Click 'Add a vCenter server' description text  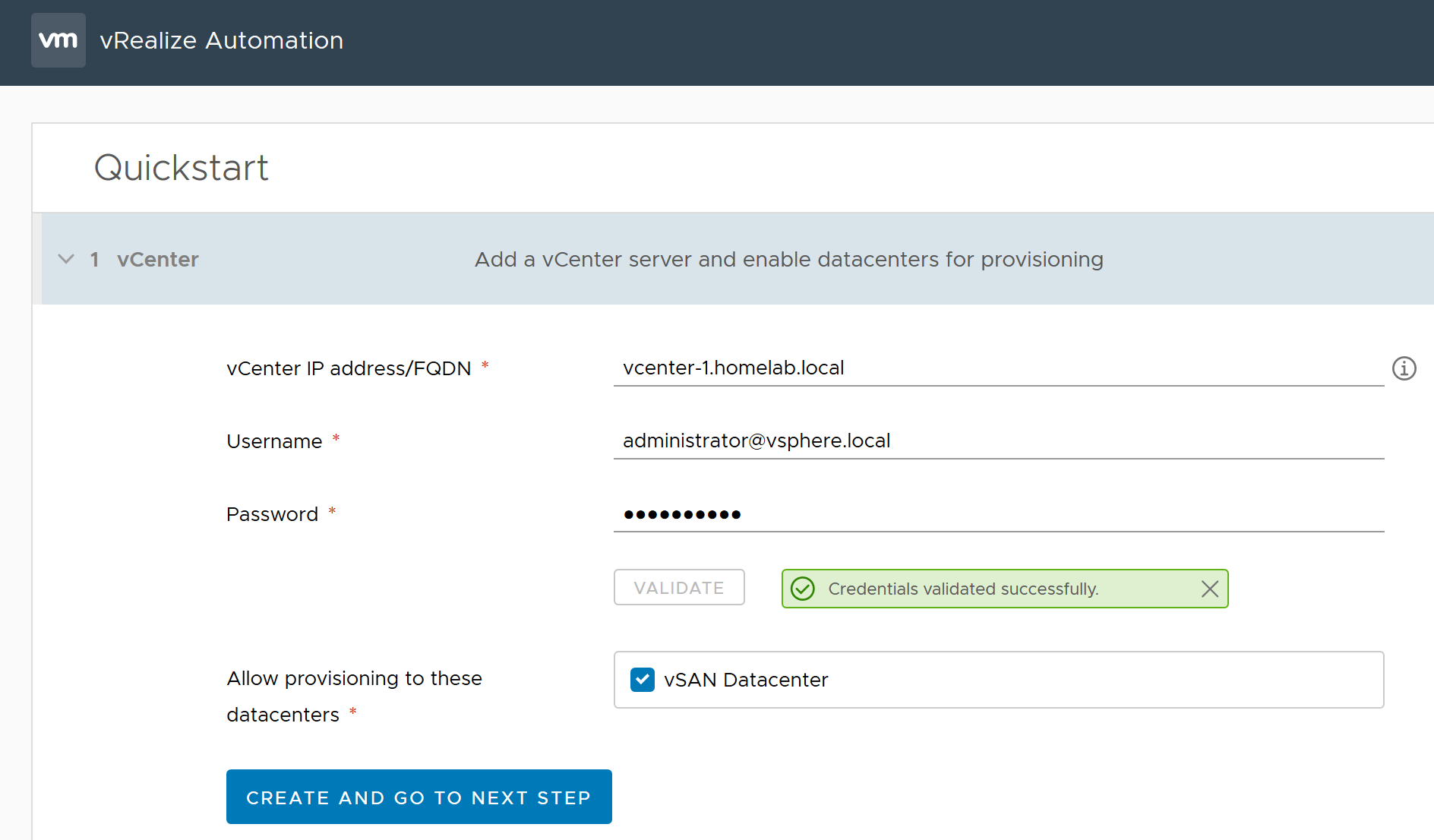tap(789, 259)
